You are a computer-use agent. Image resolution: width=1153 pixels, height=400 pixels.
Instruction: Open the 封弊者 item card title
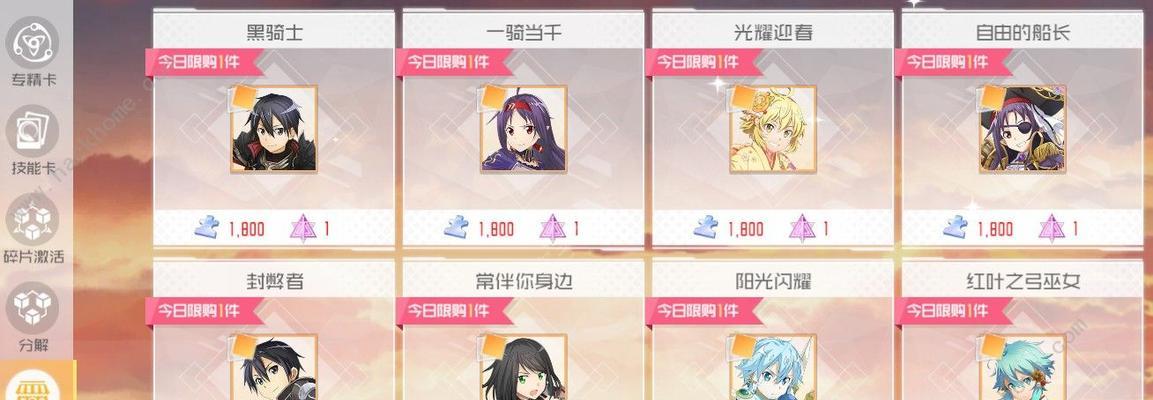click(x=274, y=281)
